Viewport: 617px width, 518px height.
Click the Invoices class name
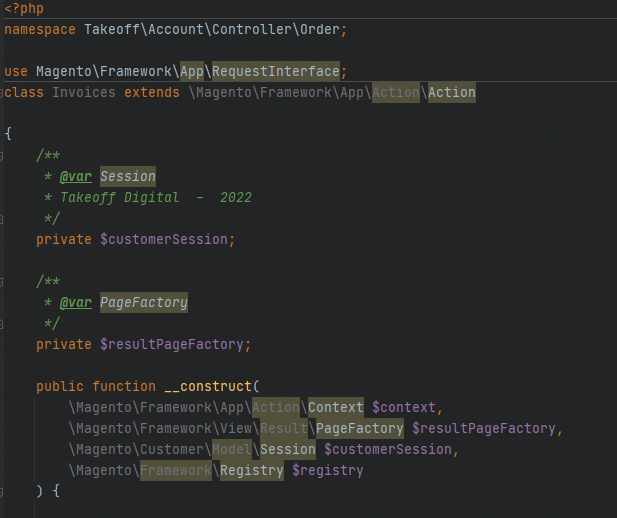click(x=84, y=92)
